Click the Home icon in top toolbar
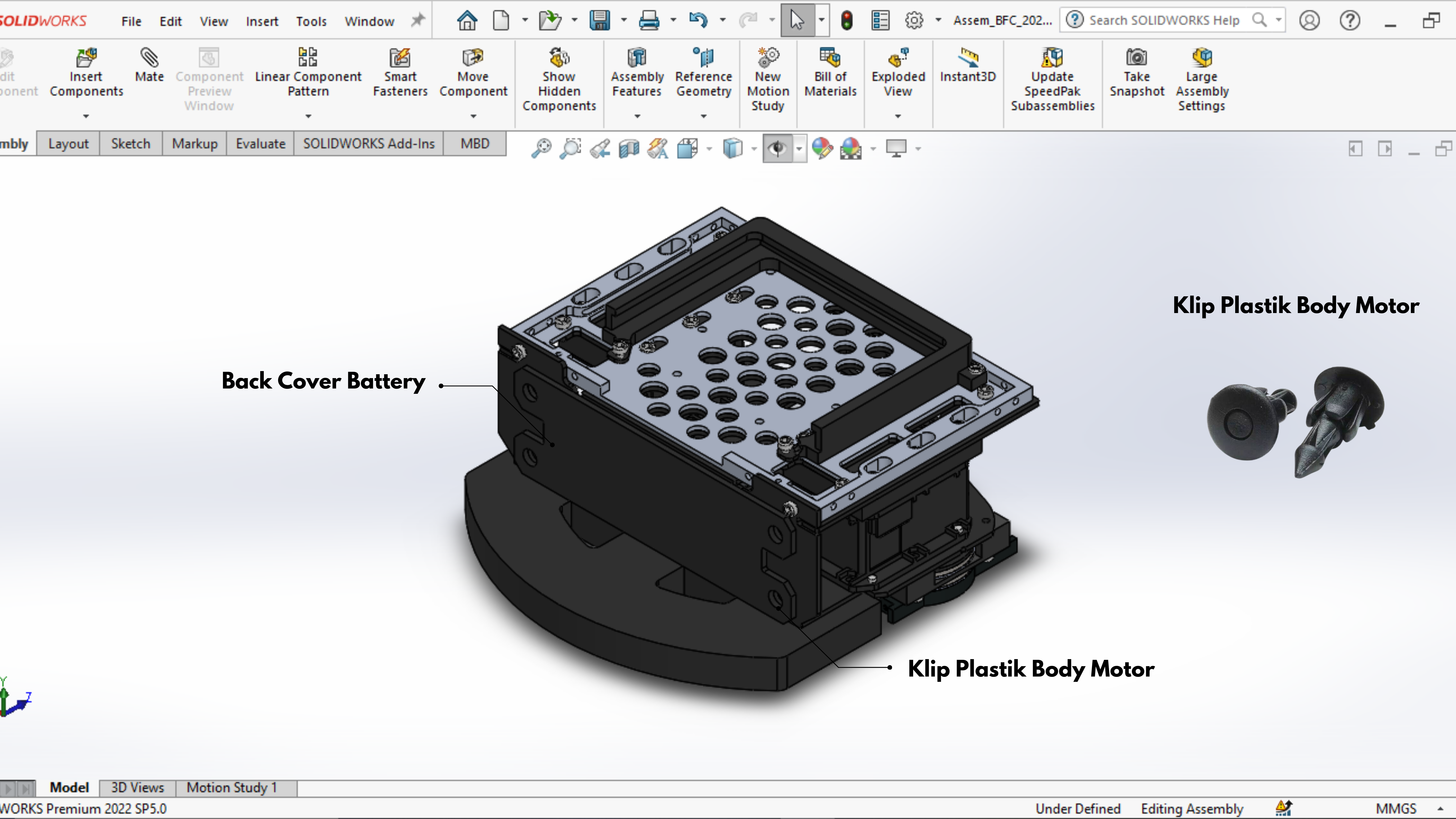 [467, 20]
